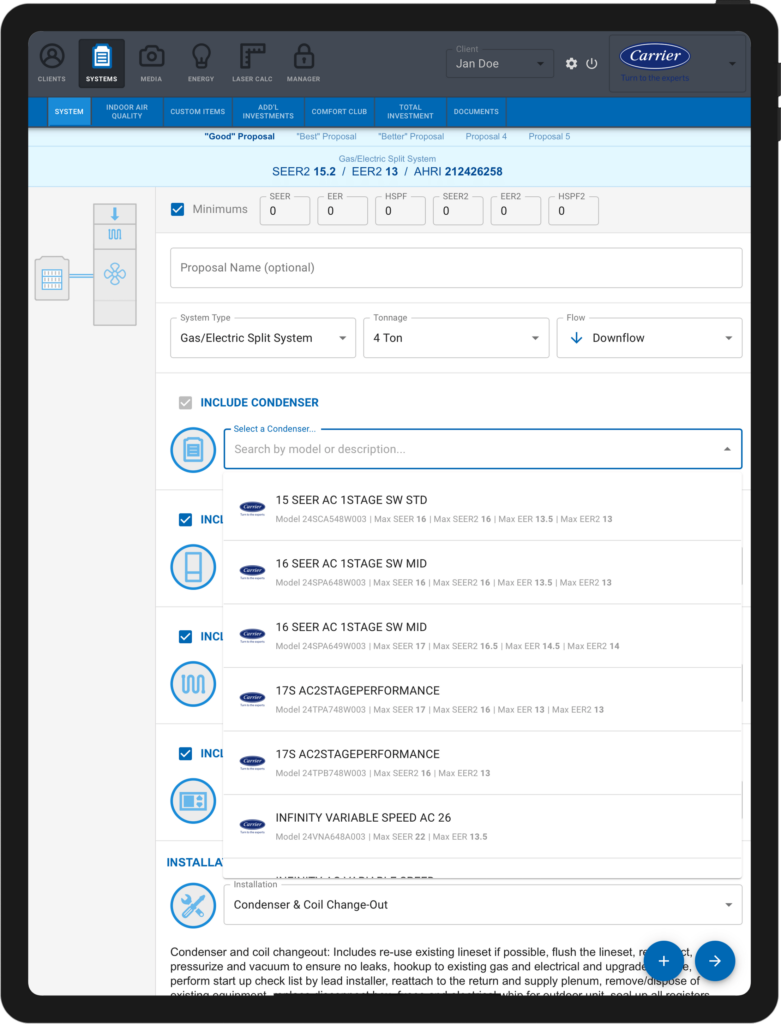
Task: Switch to Add'l Investments tab
Action: 268,112
